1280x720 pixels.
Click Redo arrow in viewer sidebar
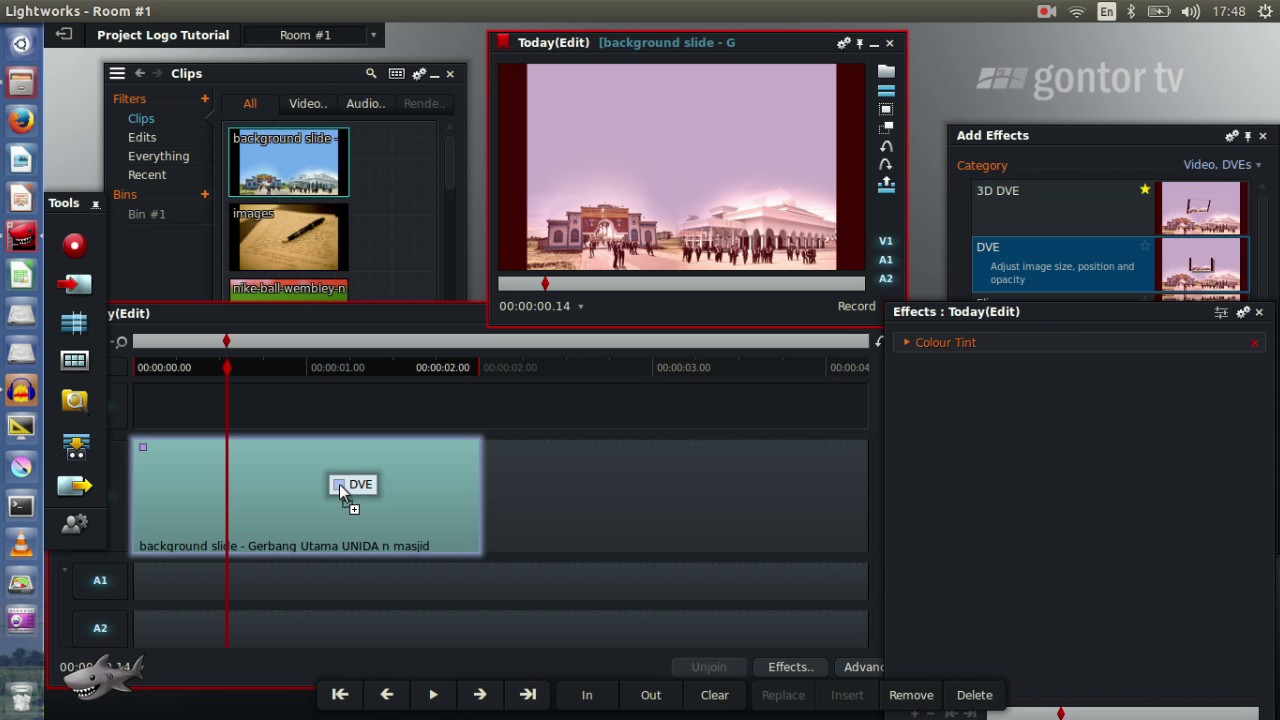[886, 165]
